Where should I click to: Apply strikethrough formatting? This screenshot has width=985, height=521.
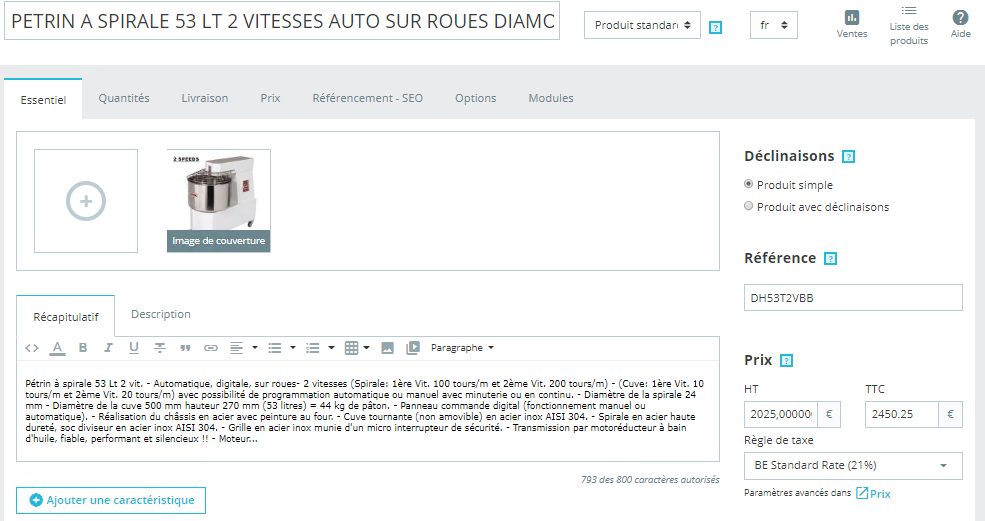tap(160, 348)
